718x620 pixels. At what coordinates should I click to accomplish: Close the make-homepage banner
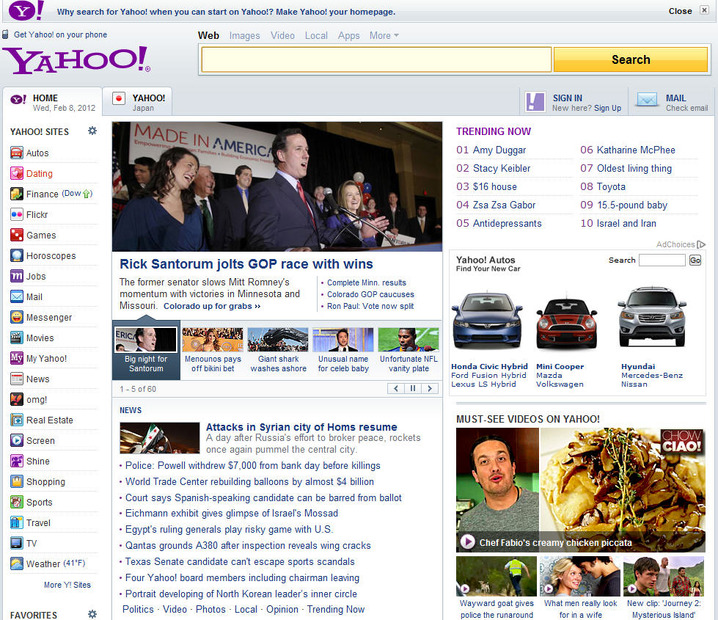pyautogui.click(x=704, y=10)
